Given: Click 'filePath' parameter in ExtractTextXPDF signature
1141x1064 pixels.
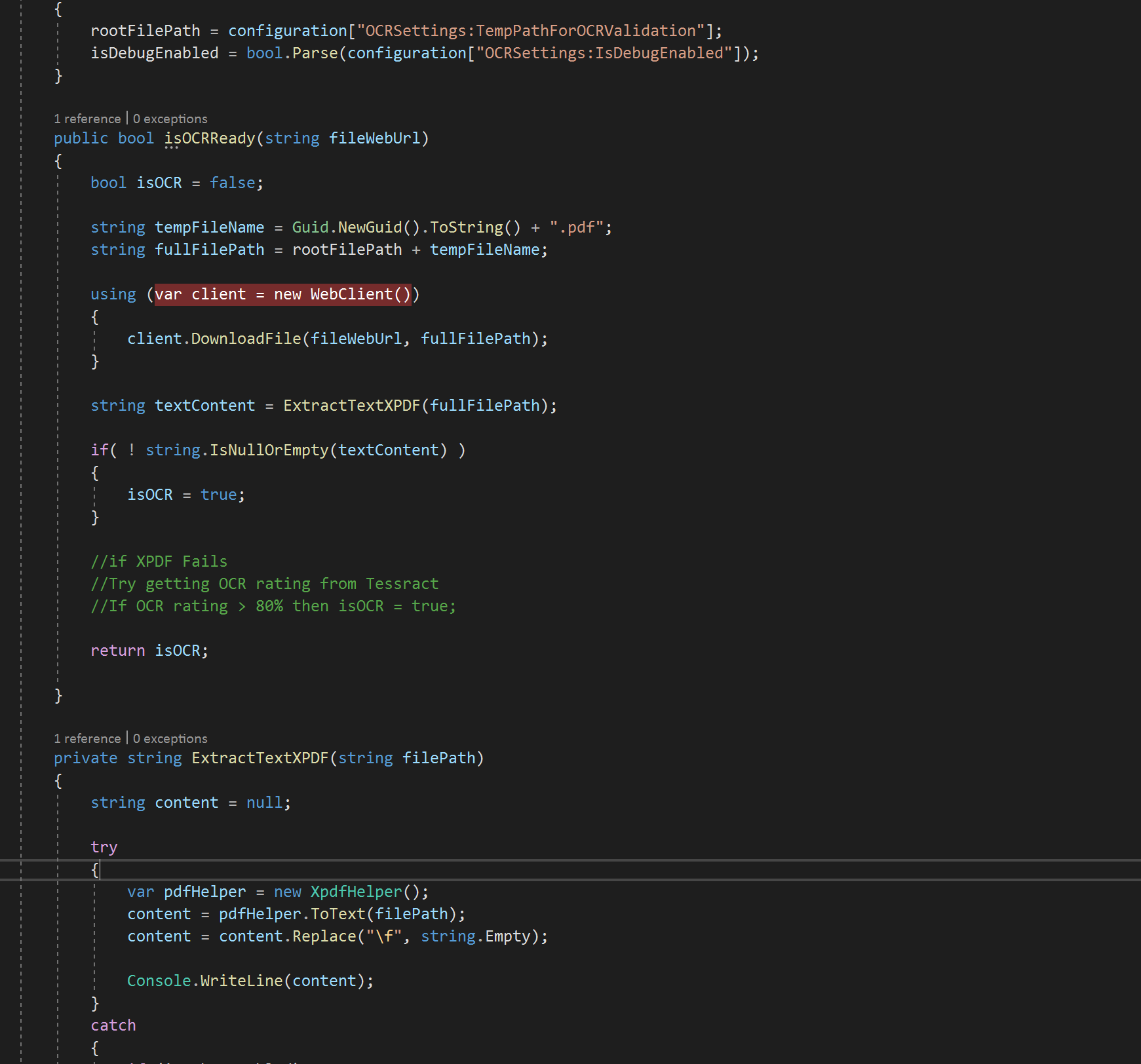Looking at the screenshot, I should pyautogui.click(x=438, y=758).
